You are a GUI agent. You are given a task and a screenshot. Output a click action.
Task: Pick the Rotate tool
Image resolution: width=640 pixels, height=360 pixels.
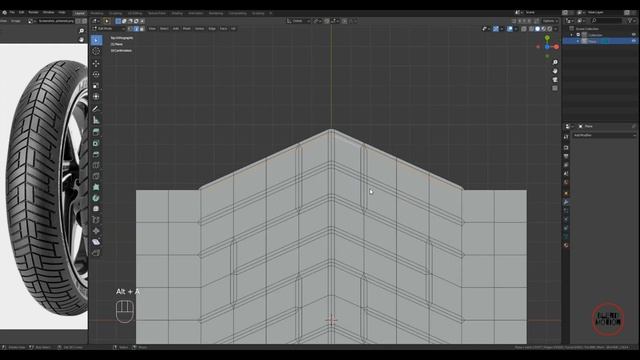(96, 74)
